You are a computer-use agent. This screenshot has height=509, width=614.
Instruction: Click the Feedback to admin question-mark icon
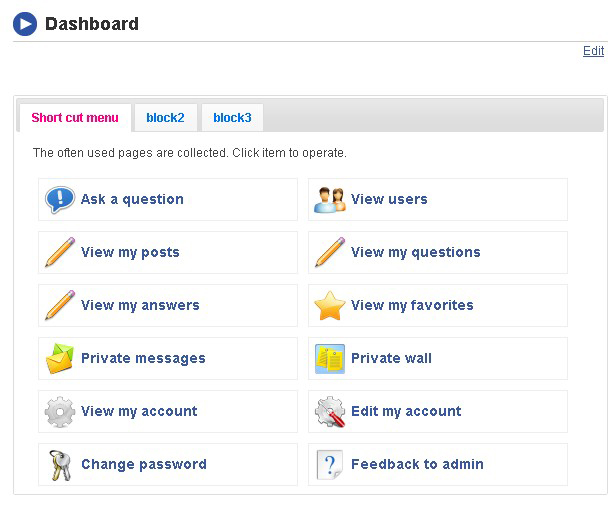coord(330,464)
